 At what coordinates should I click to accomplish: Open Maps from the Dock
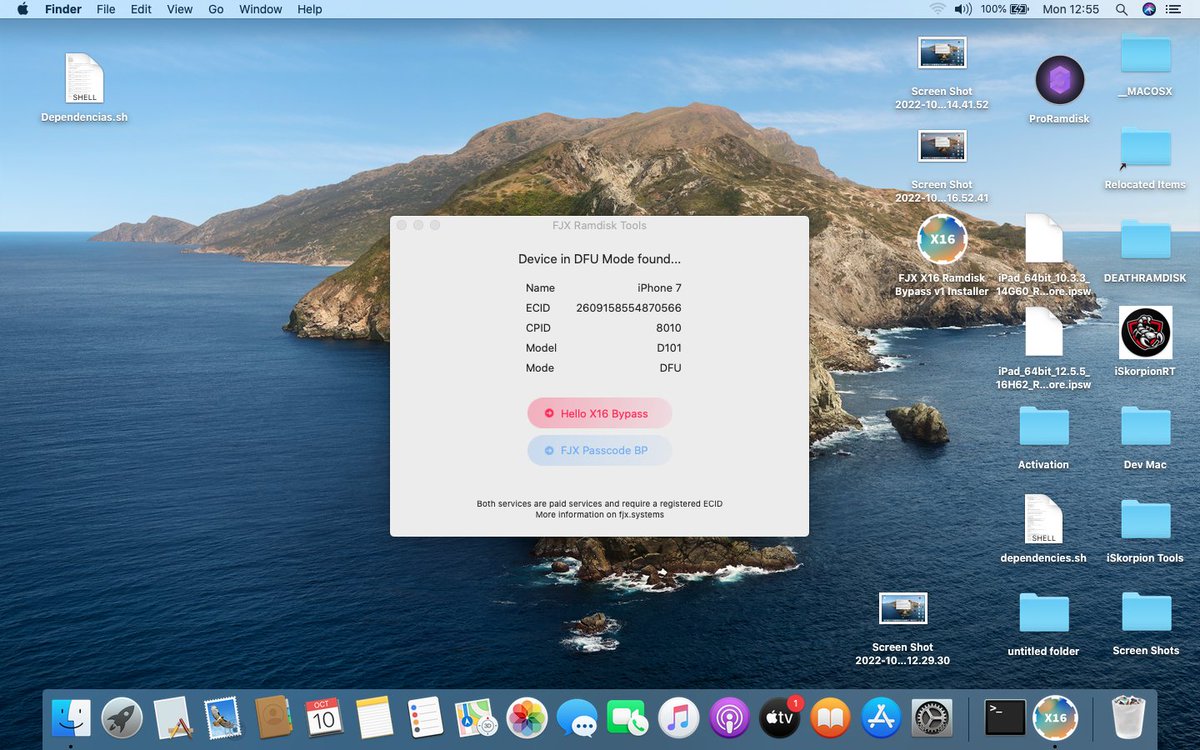(475, 717)
